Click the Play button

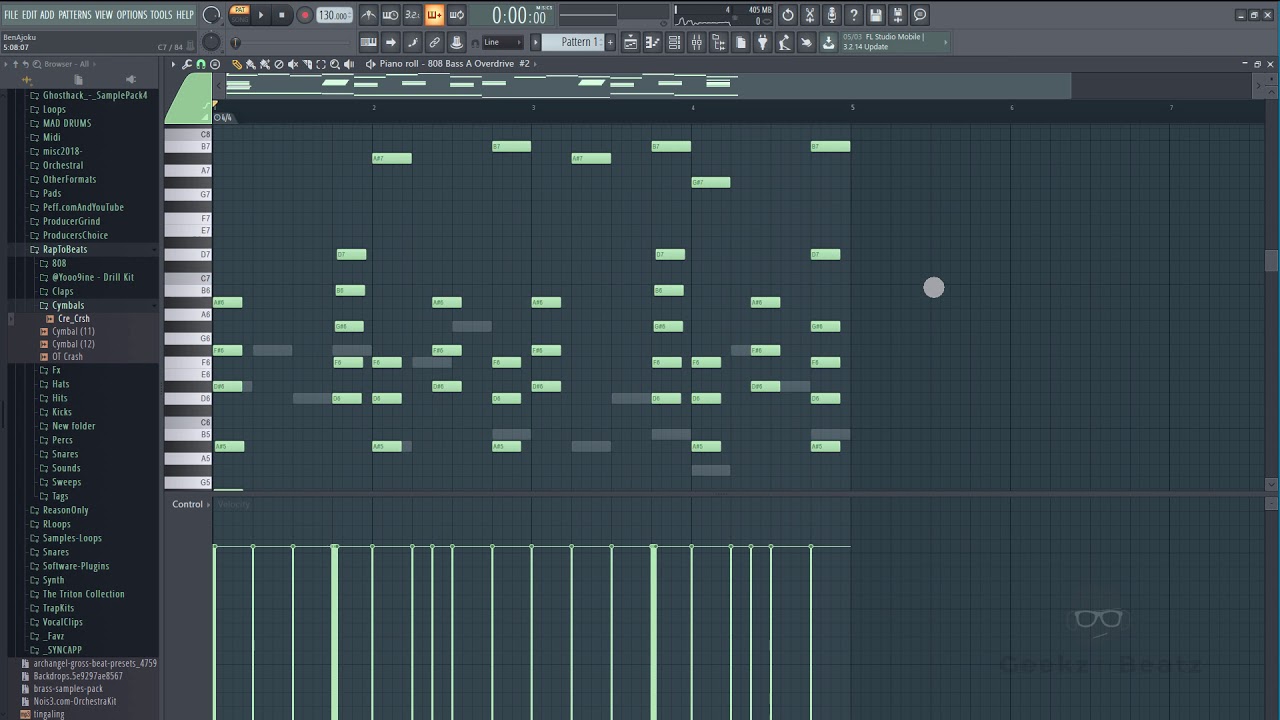[261, 15]
